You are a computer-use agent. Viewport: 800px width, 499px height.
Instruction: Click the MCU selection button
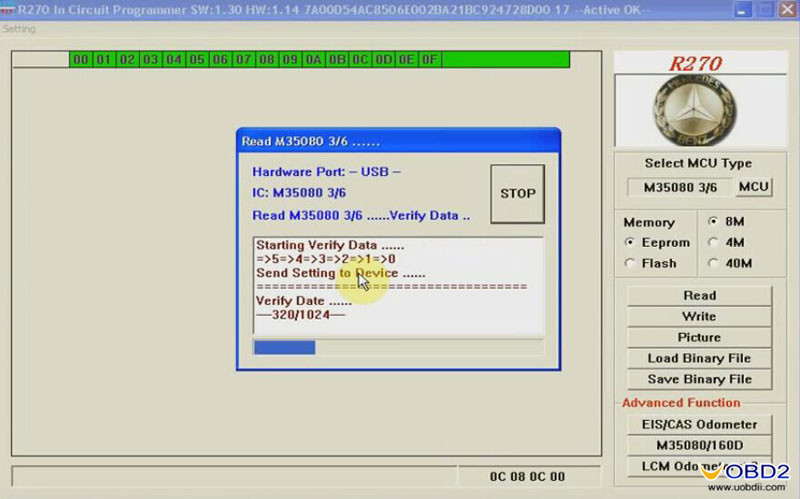[754, 187]
